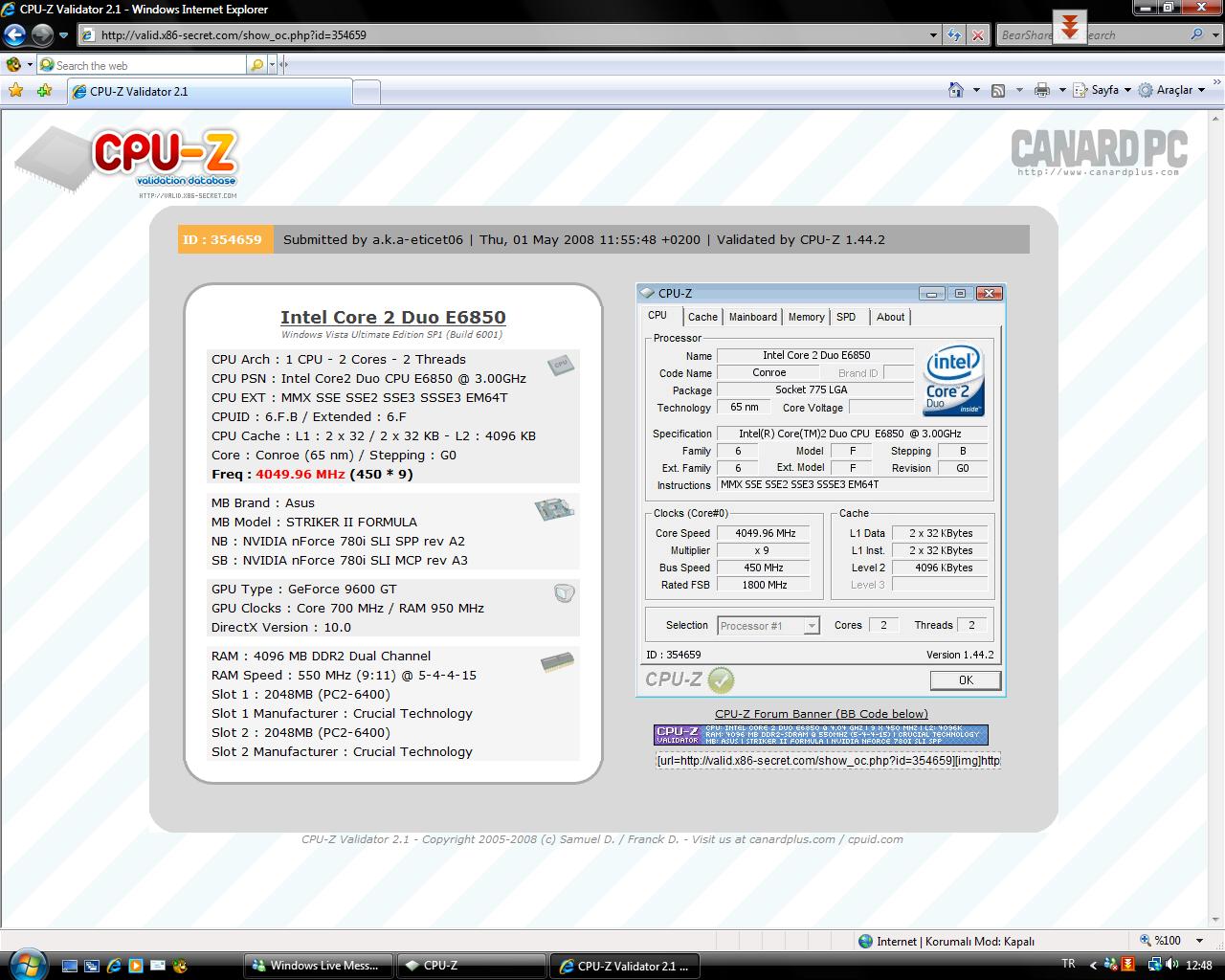The height and width of the screenshot is (980, 1225).
Task: Click the CPU-Z Validator forum banner image
Action: [x=821, y=734]
